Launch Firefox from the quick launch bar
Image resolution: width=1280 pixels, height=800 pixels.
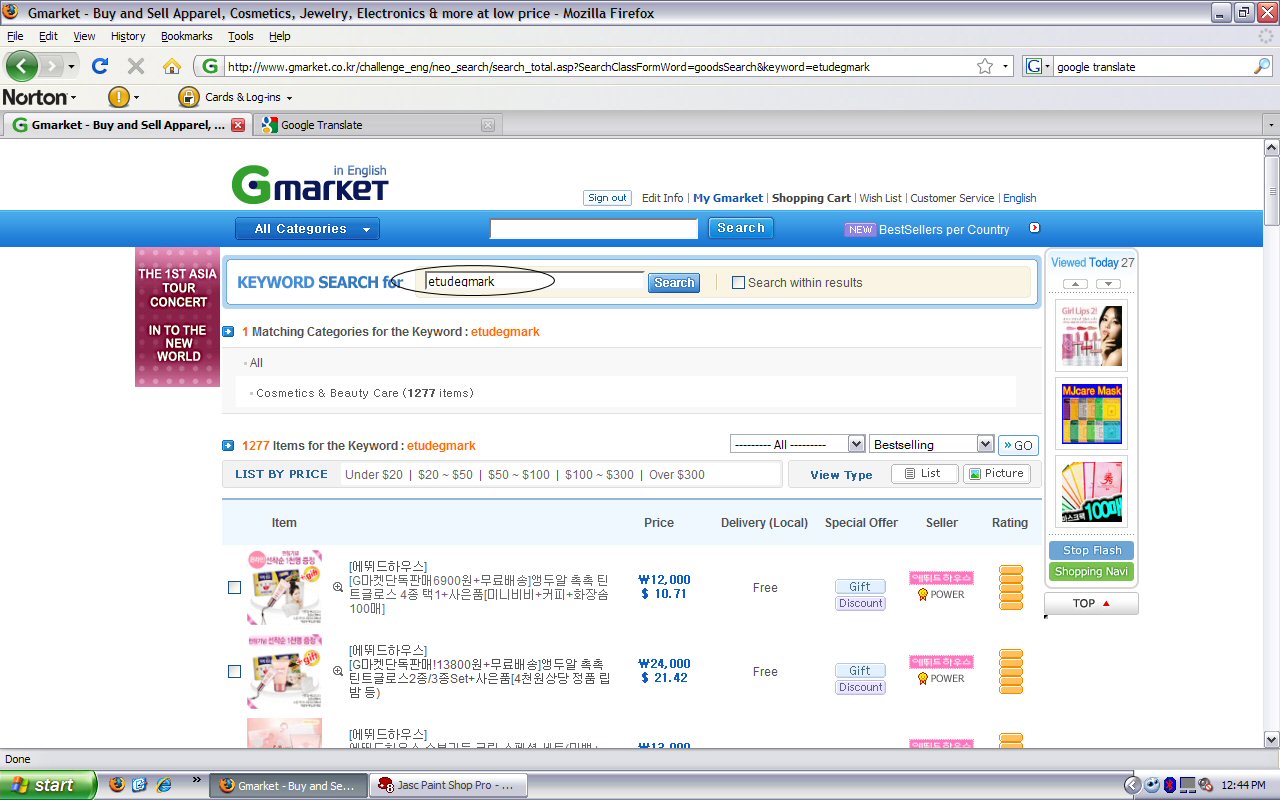coord(117,784)
